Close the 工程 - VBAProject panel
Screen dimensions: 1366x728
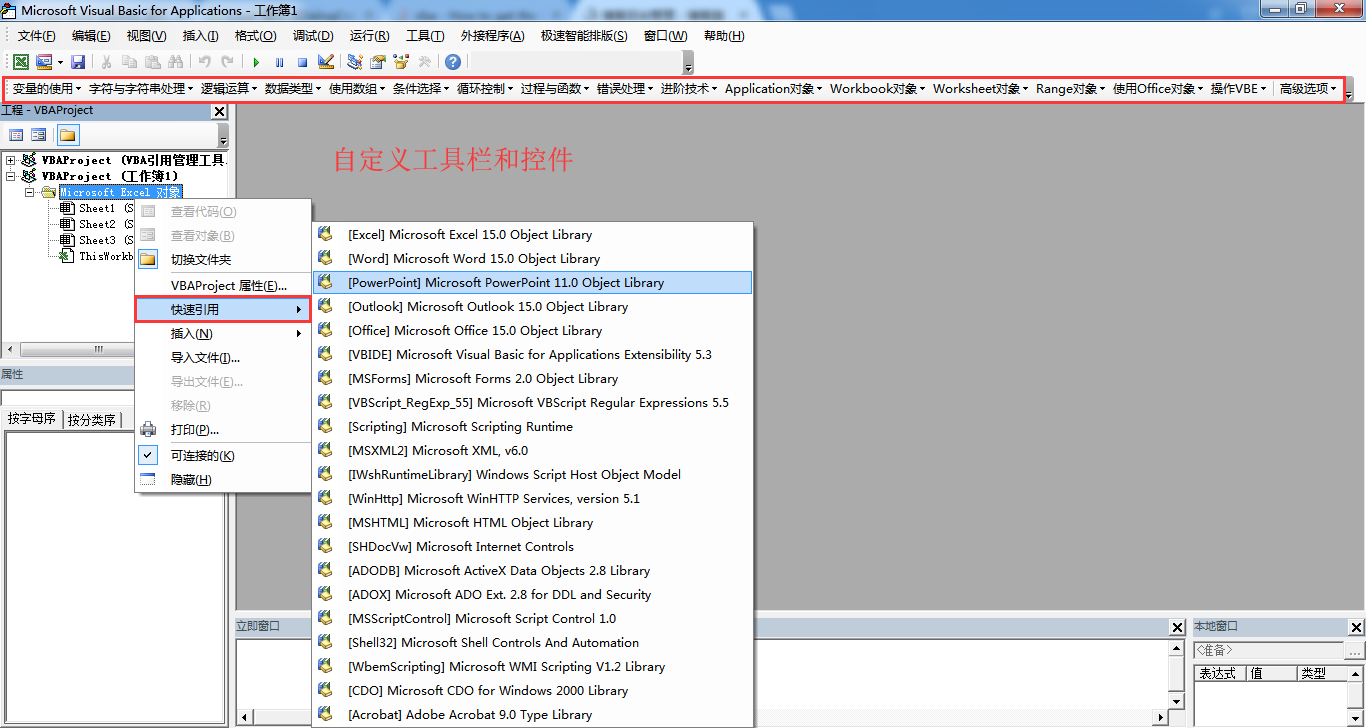pyautogui.click(x=220, y=111)
